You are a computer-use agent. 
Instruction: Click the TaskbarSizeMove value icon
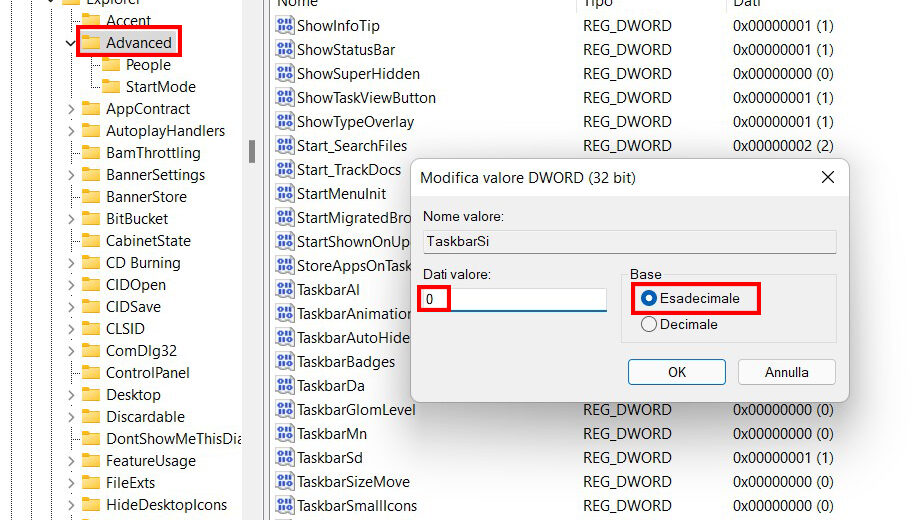point(285,481)
